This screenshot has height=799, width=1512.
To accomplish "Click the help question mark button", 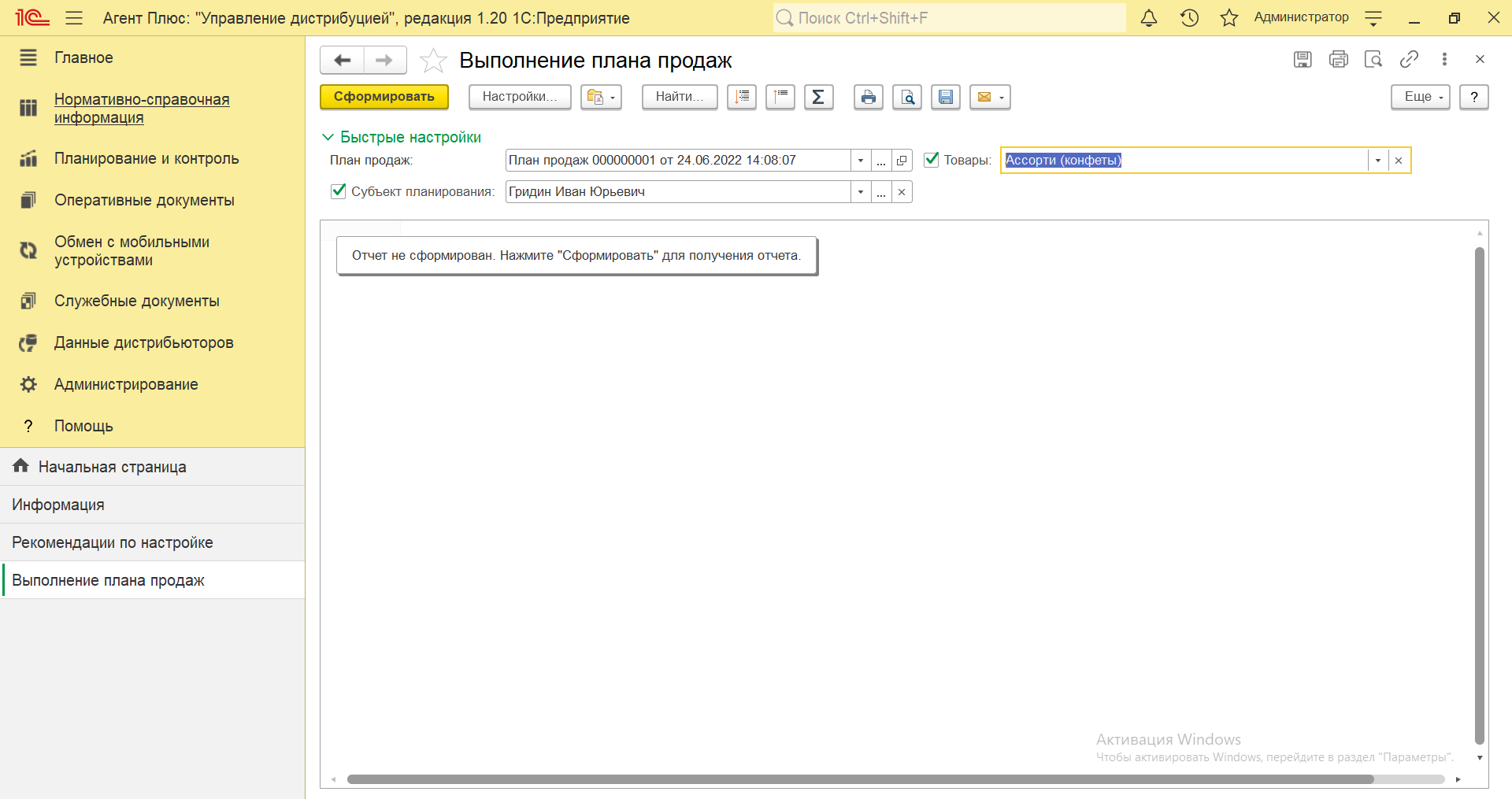I will (1474, 97).
